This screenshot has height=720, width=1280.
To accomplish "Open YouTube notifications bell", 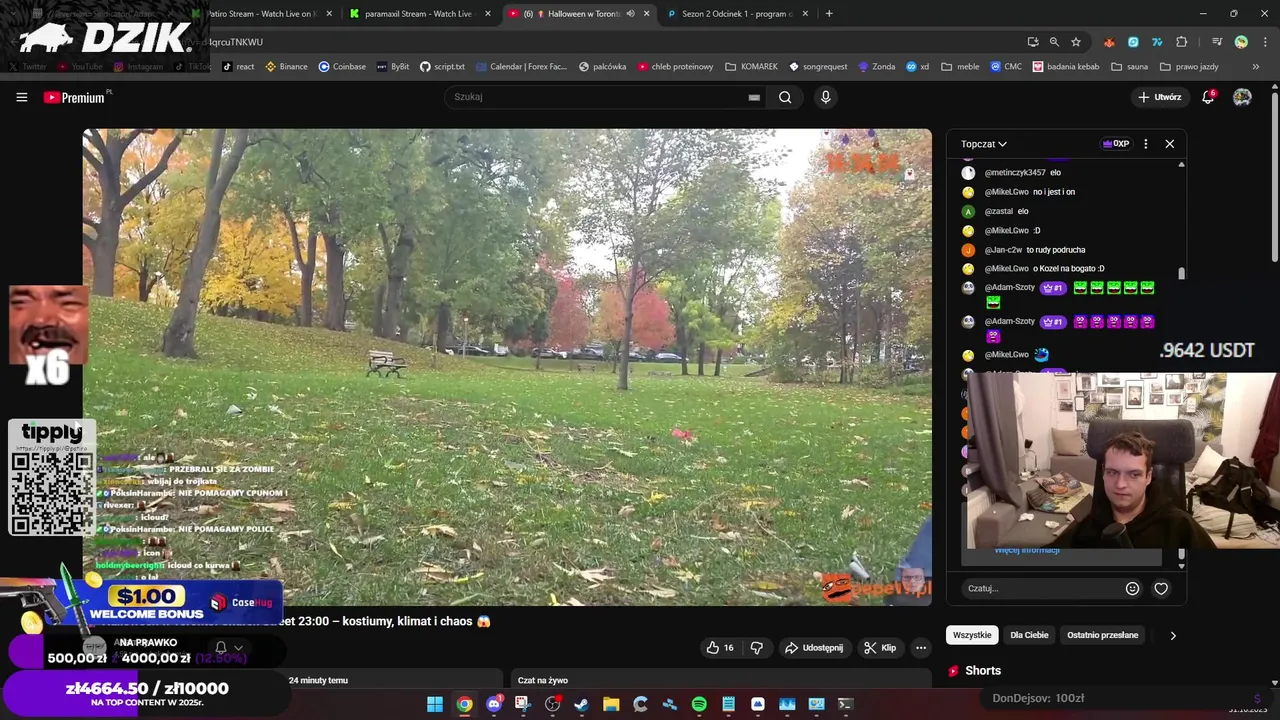I will tap(1208, 97).
